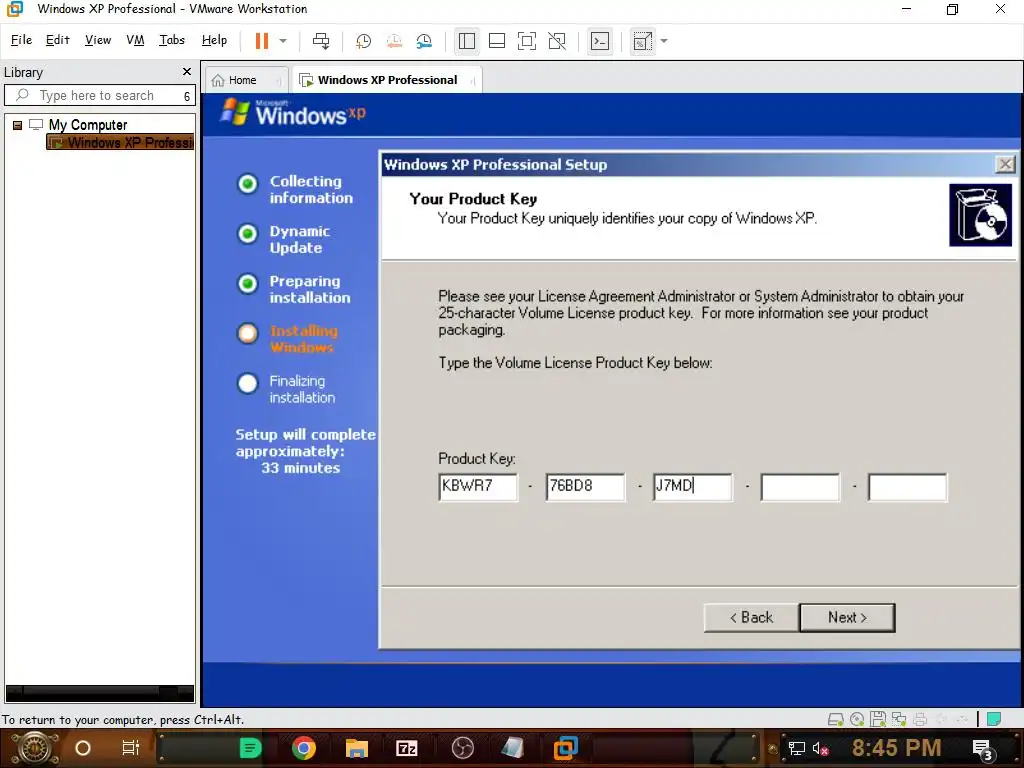Toggle the console view icon

pyautogui.click(x=600, y=41)
